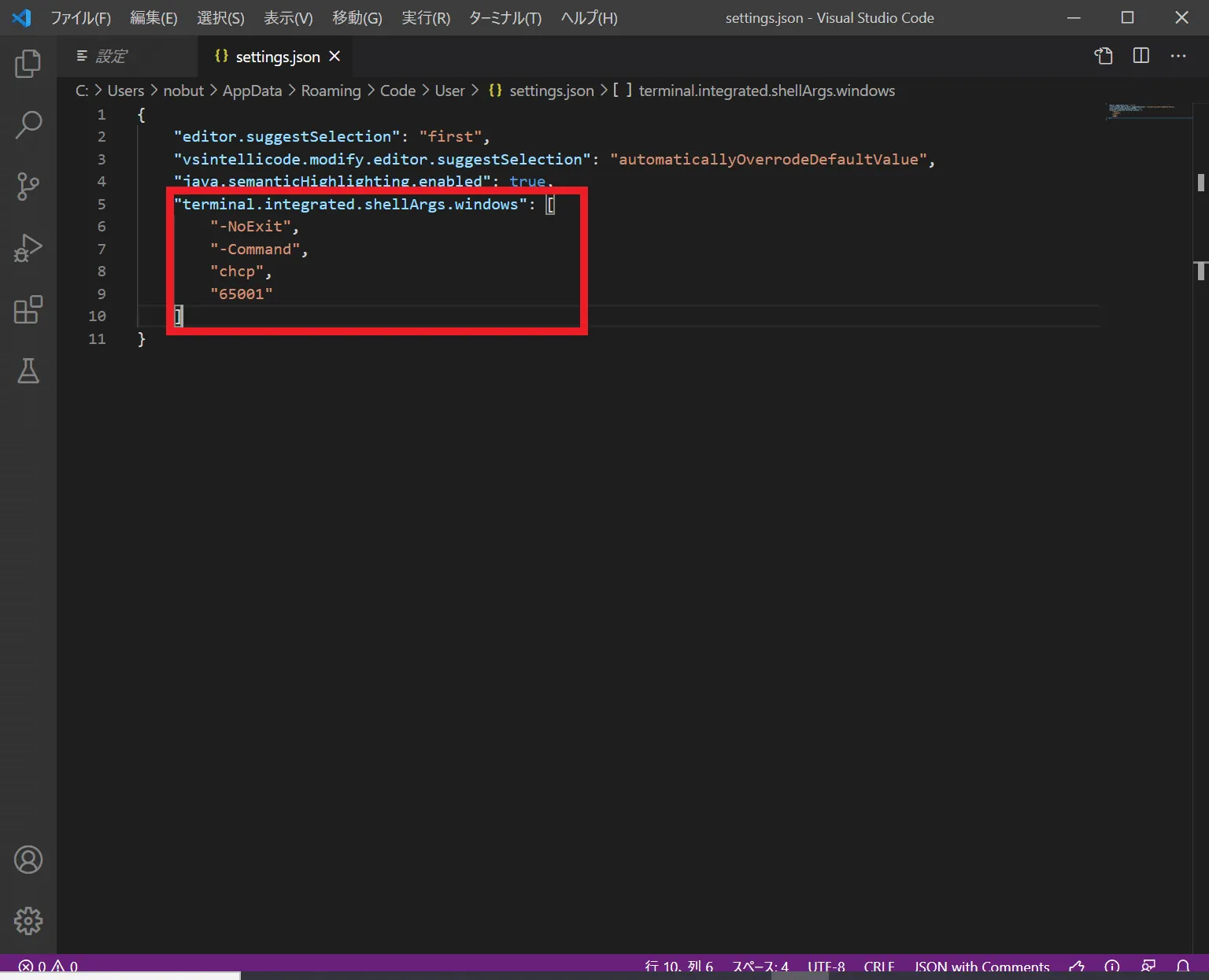This screenshot has height=980, width=1209.
Task: Click the "vsintellicode.modify.editor.suggestSelection" key
Action: pyautogui.click(x=382, y=159)
